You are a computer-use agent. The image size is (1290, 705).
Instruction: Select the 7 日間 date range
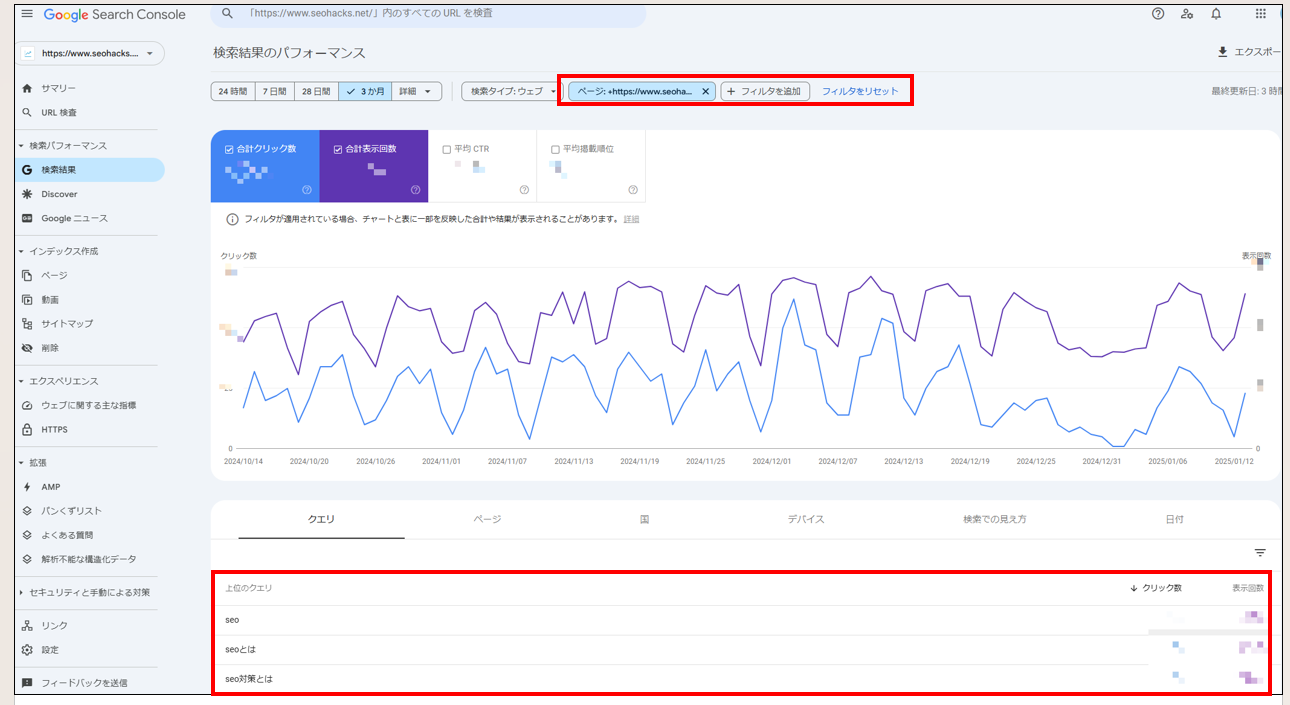(x=275, y=91)
